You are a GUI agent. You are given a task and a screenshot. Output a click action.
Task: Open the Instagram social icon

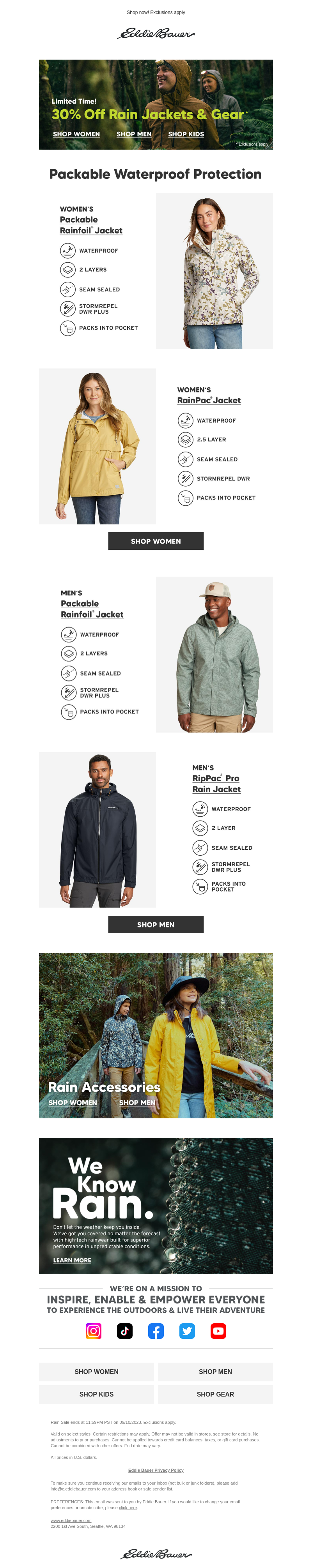point(93,1331)
